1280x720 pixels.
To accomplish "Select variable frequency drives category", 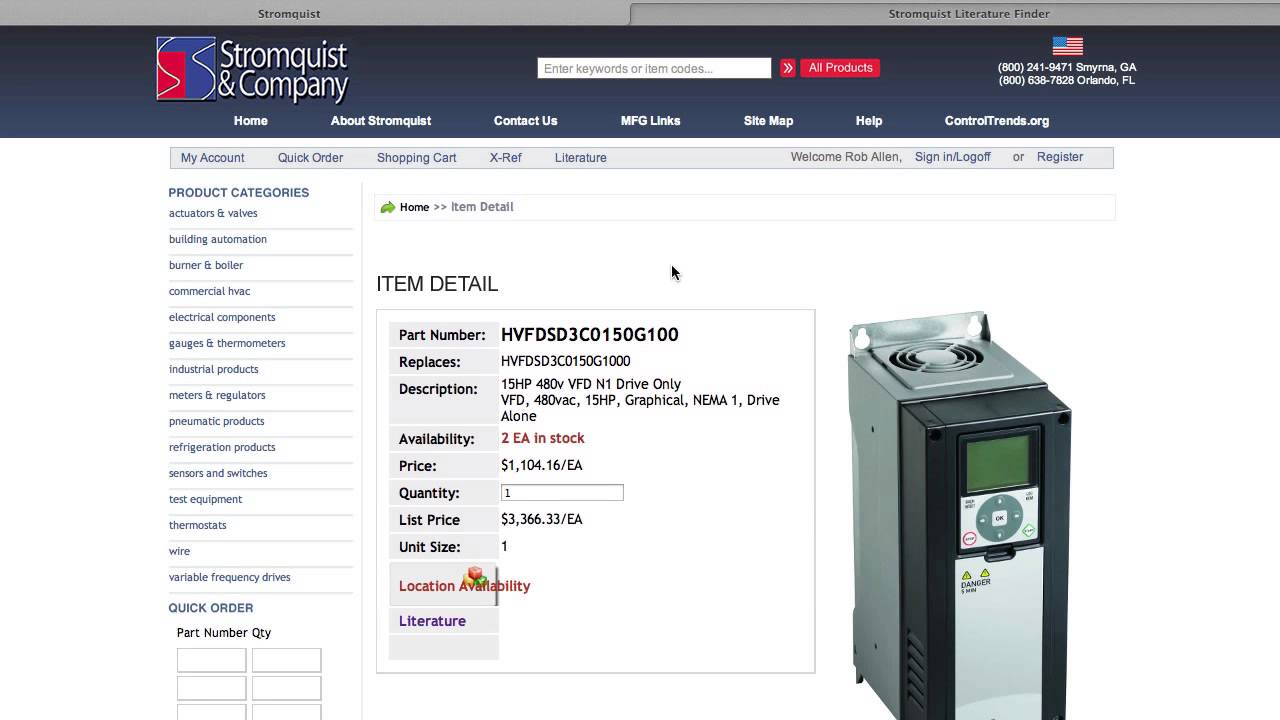I will [x=229, y=577].
